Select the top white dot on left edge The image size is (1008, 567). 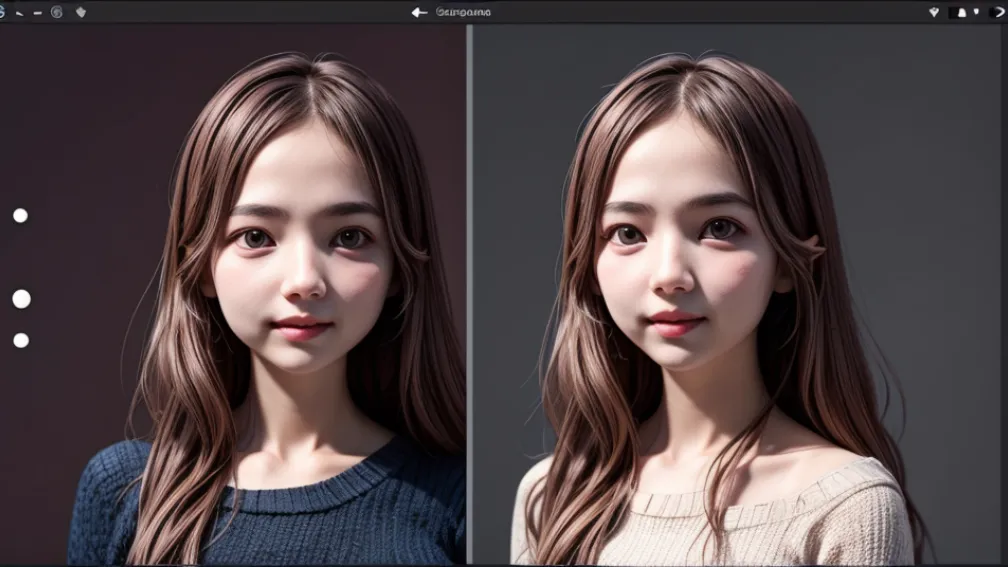pyautogui.click(x=20, y=215)
